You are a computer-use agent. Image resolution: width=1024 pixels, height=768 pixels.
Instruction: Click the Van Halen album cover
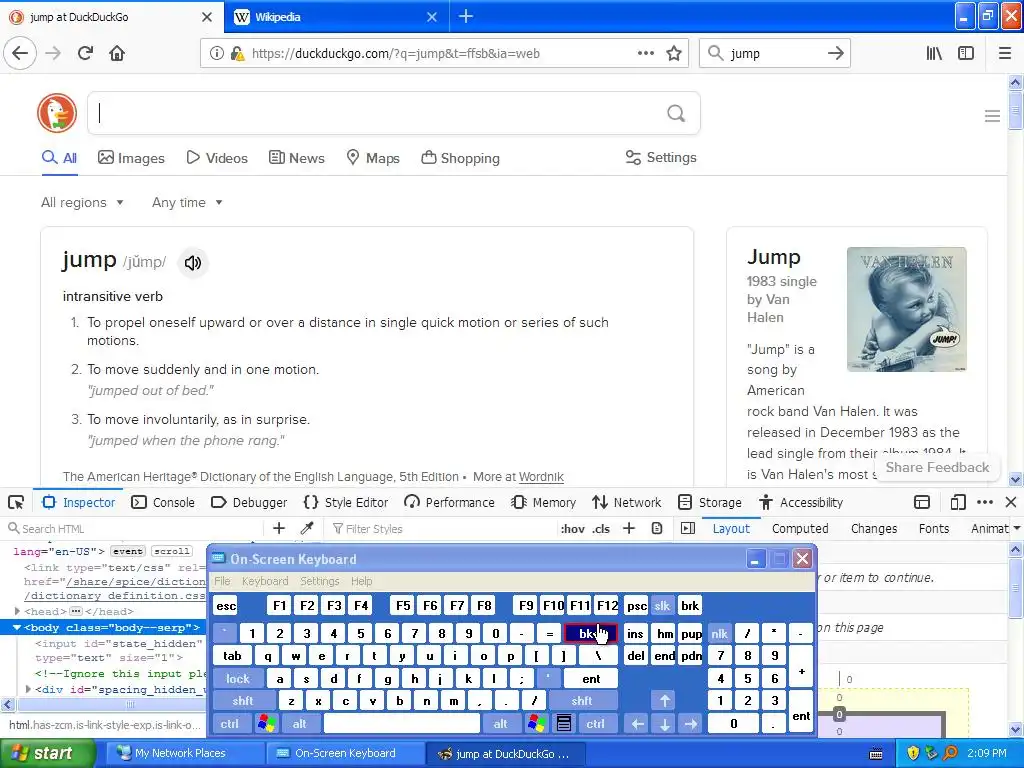pyautogui.click(x=906, y=309)
